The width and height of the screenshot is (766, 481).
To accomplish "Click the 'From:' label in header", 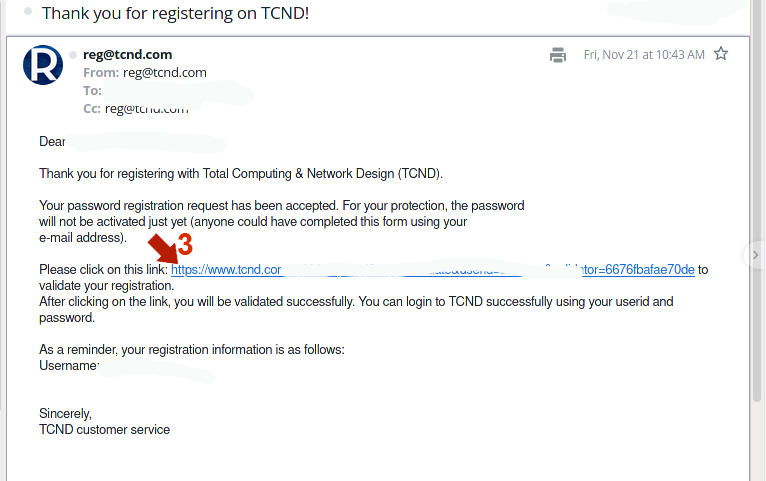I will [101, 72].
